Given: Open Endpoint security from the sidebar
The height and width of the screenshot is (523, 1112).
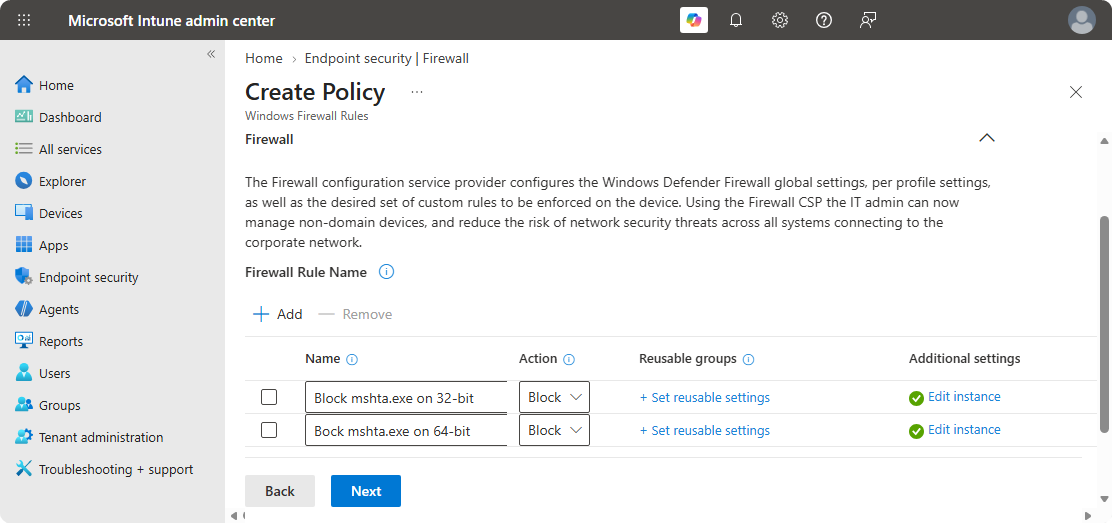Looking at the screenshot, I should coord(89,277).
